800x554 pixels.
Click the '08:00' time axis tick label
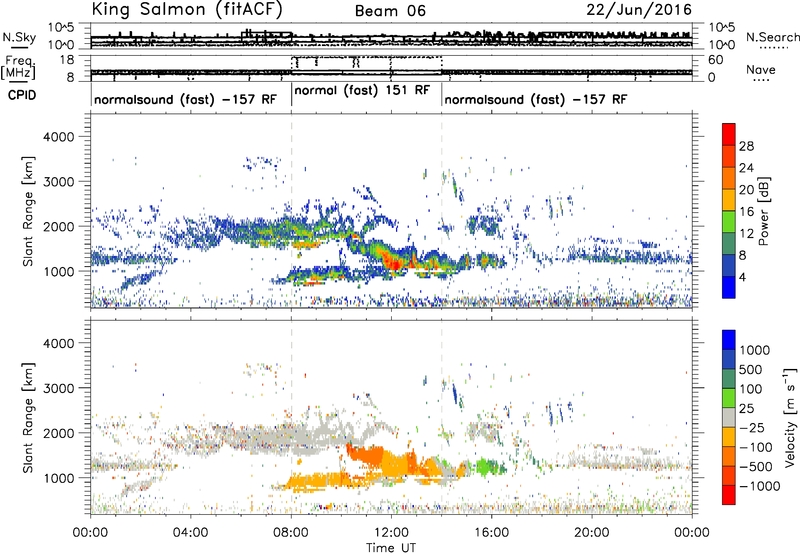(x=291, y=533)
